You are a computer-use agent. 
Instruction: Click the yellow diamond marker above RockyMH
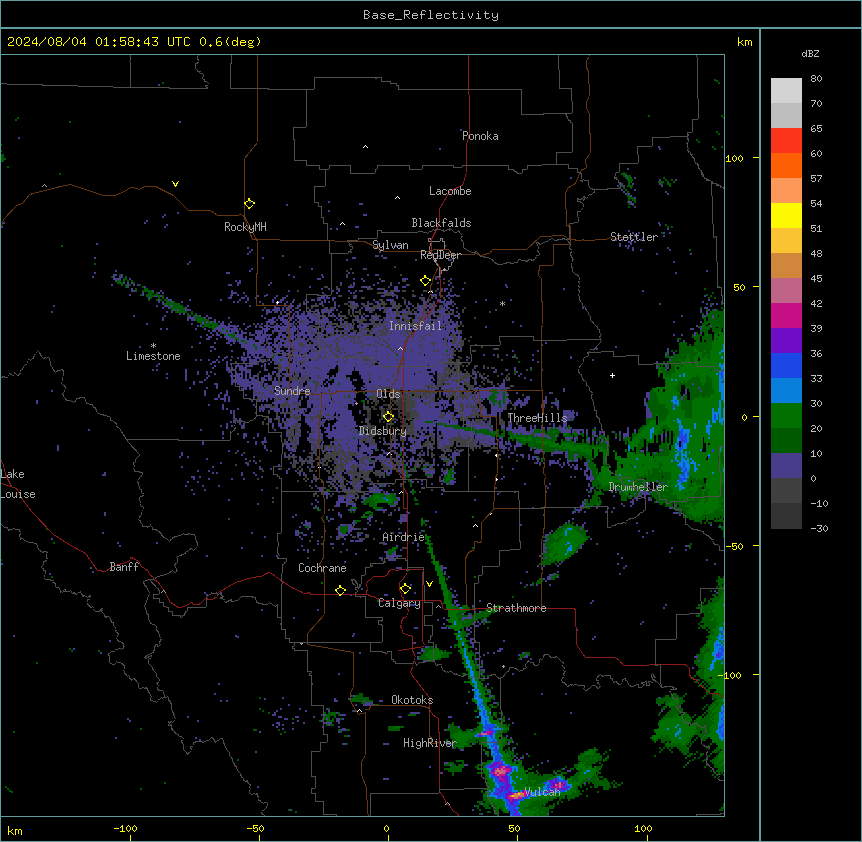pos(249,204)
